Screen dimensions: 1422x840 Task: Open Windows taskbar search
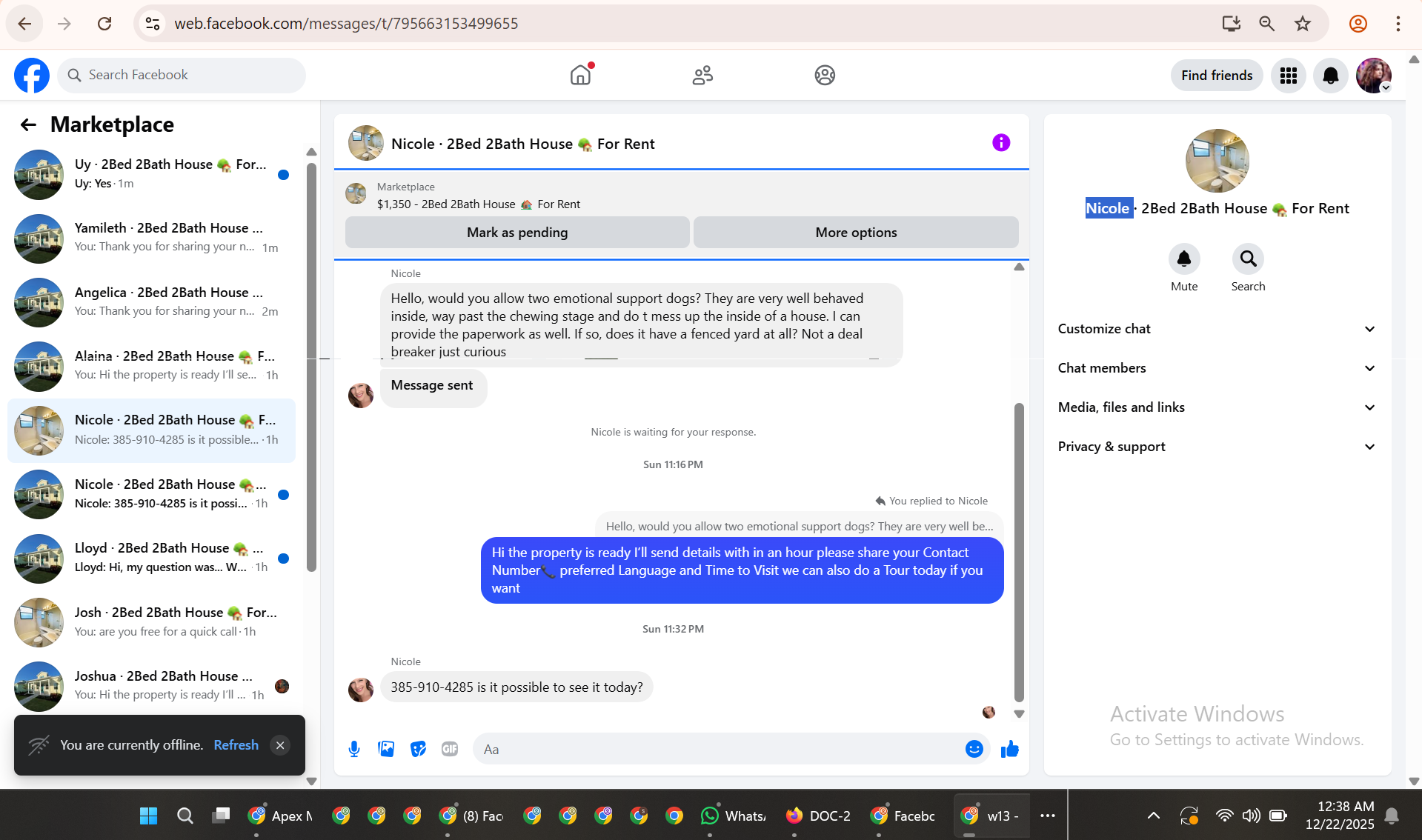click(185, 816)
